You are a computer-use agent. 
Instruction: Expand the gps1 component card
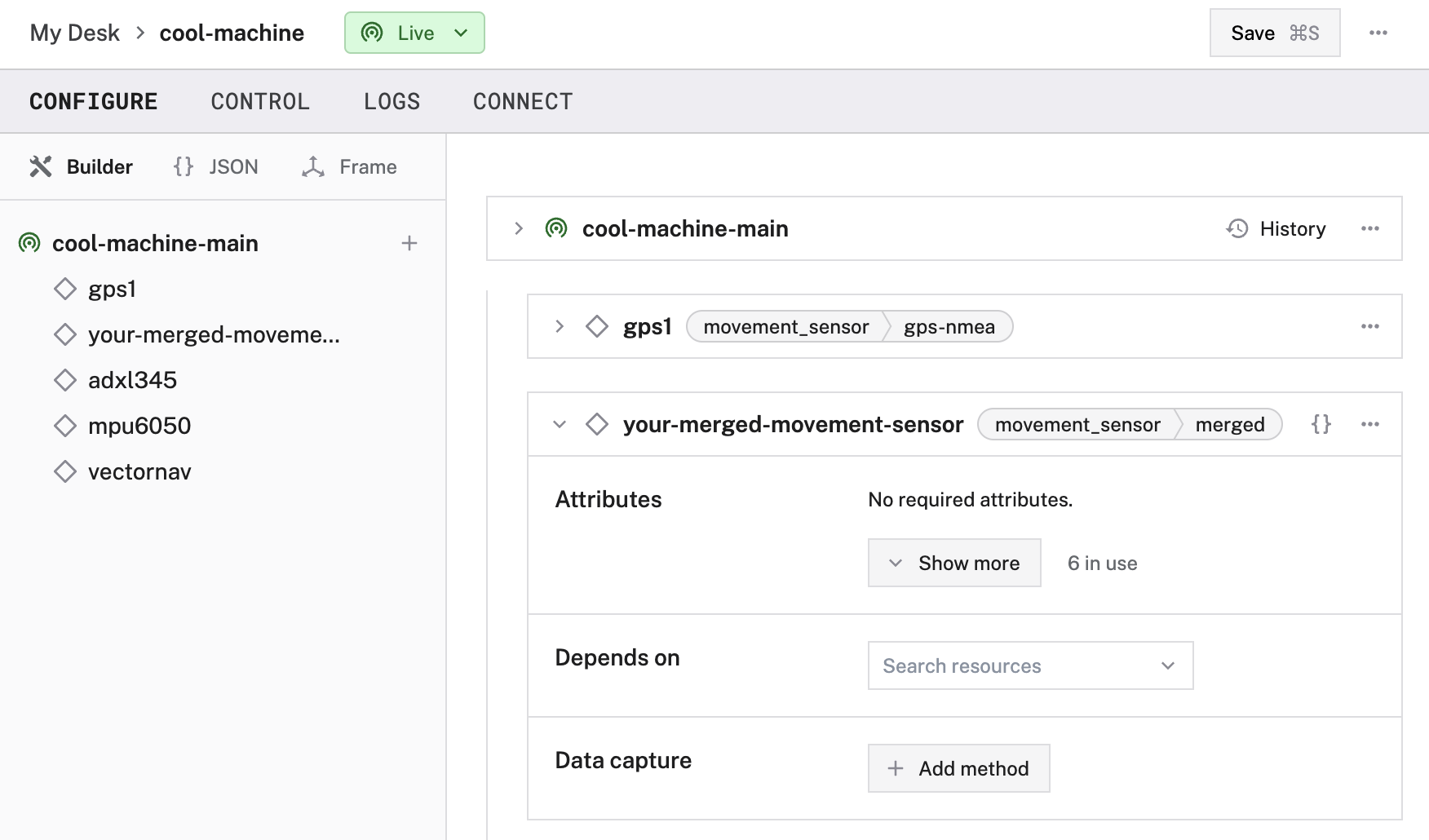tap(560, 326)
